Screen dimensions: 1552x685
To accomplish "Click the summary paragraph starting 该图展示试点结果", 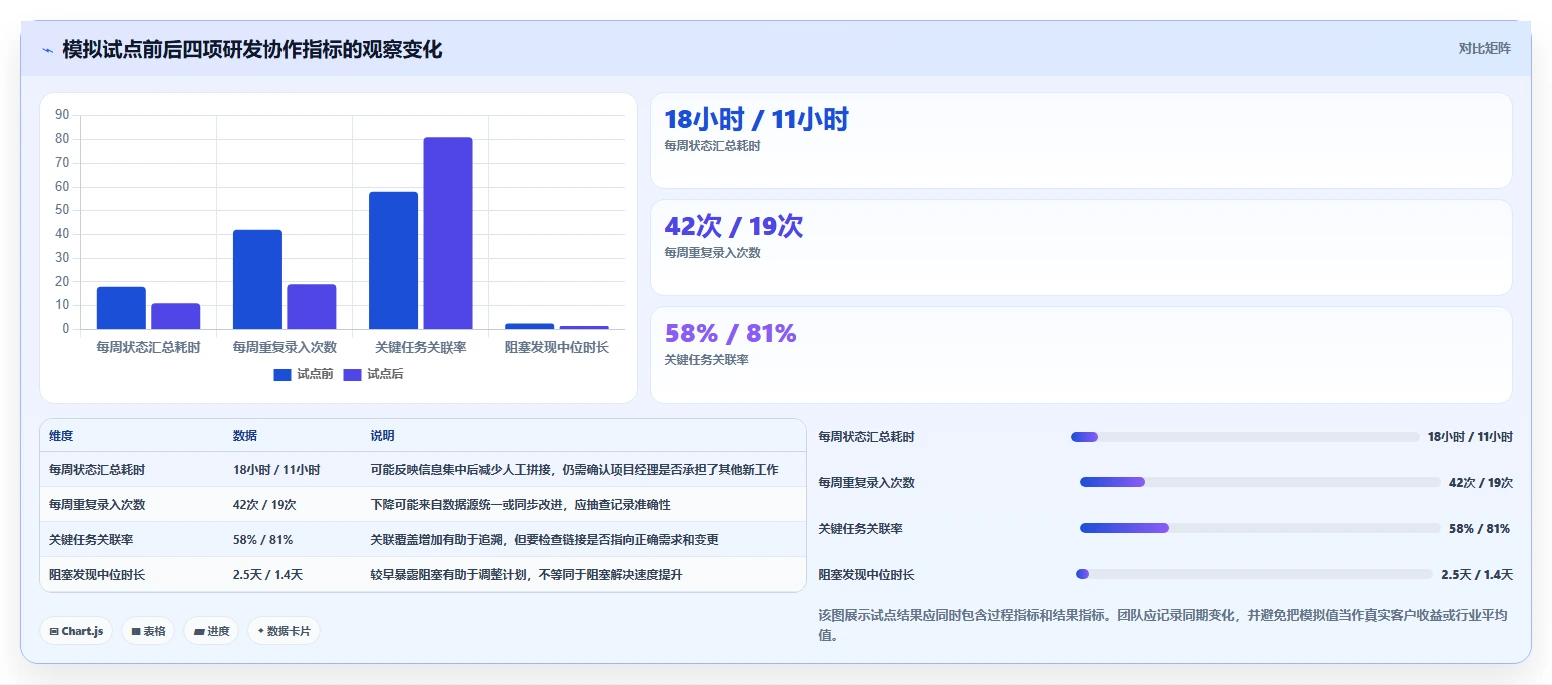I will coord(1162,625).
